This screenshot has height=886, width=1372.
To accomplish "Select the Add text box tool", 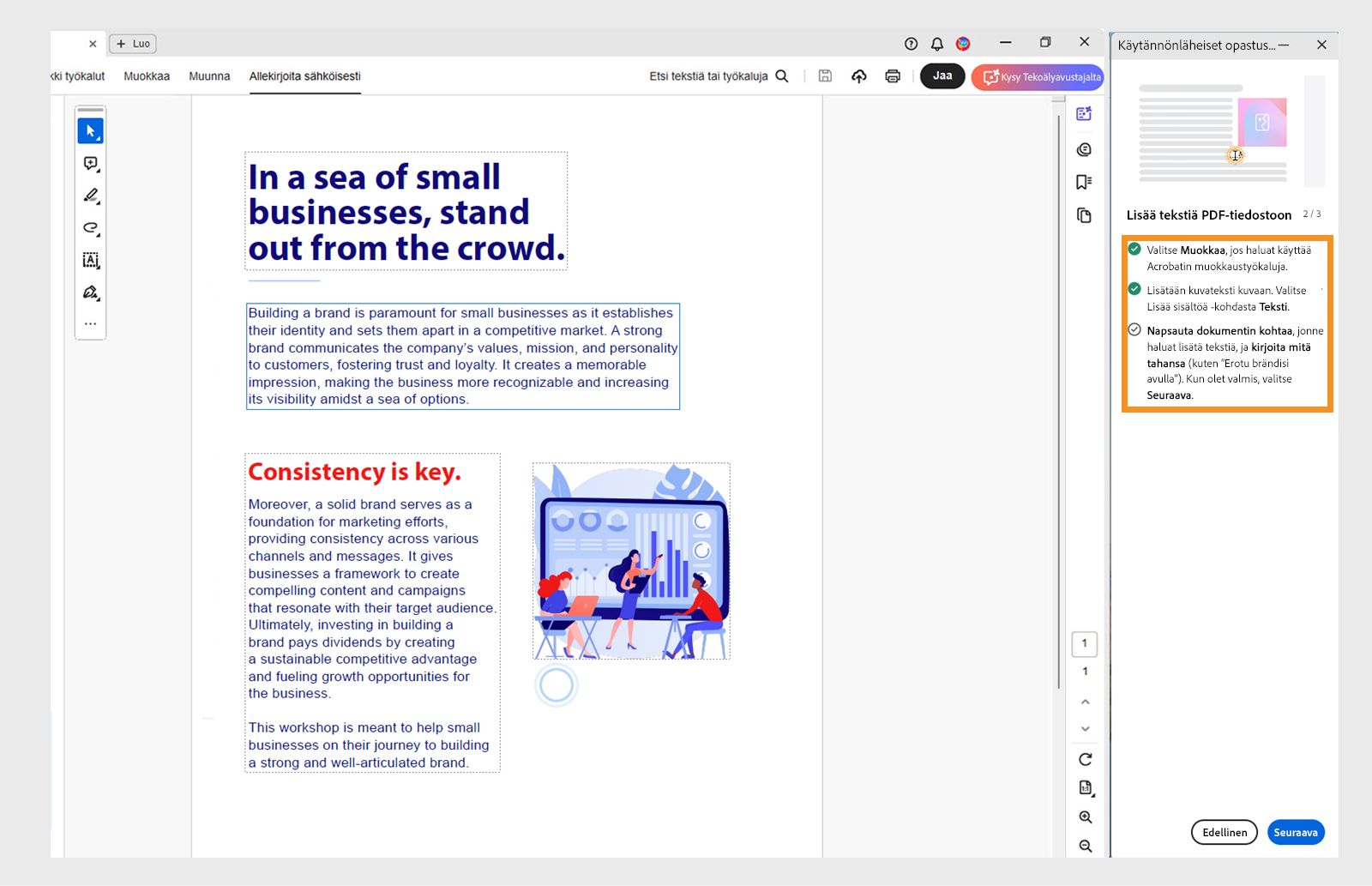I will click(x=90, y=260).
